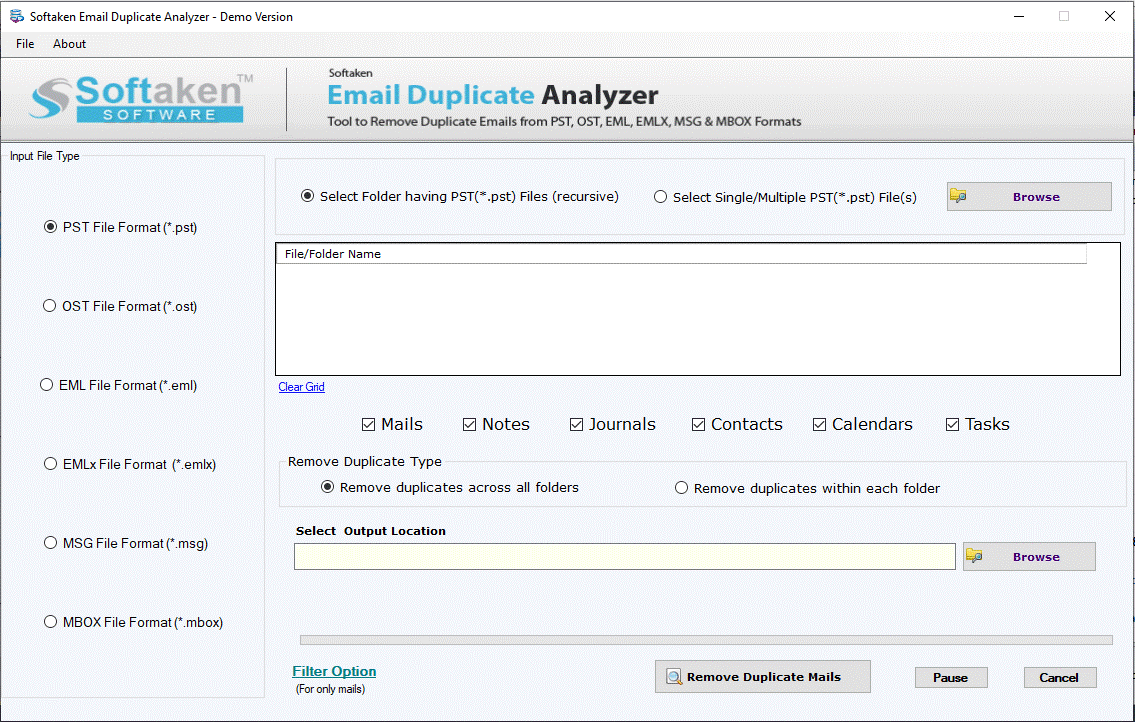This screenshot has height=722, width=1135.
Task: Click the output location input field
Action: 624,556
